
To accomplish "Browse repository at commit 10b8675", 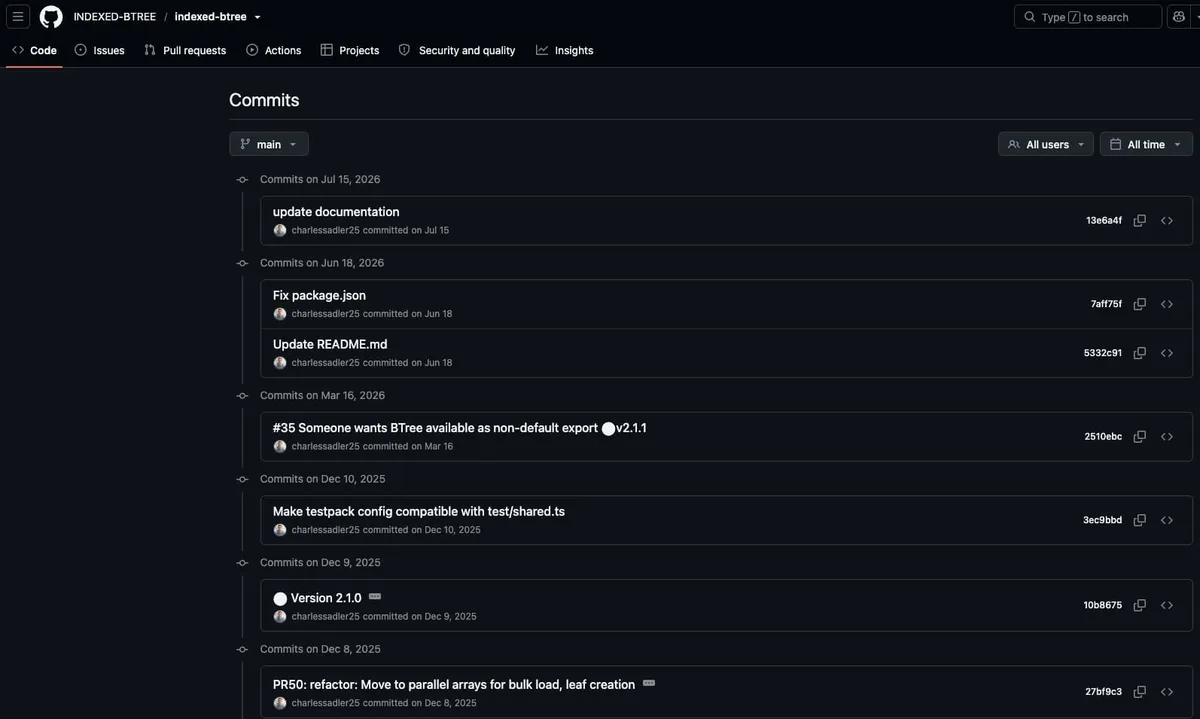I will [1167, 605].
